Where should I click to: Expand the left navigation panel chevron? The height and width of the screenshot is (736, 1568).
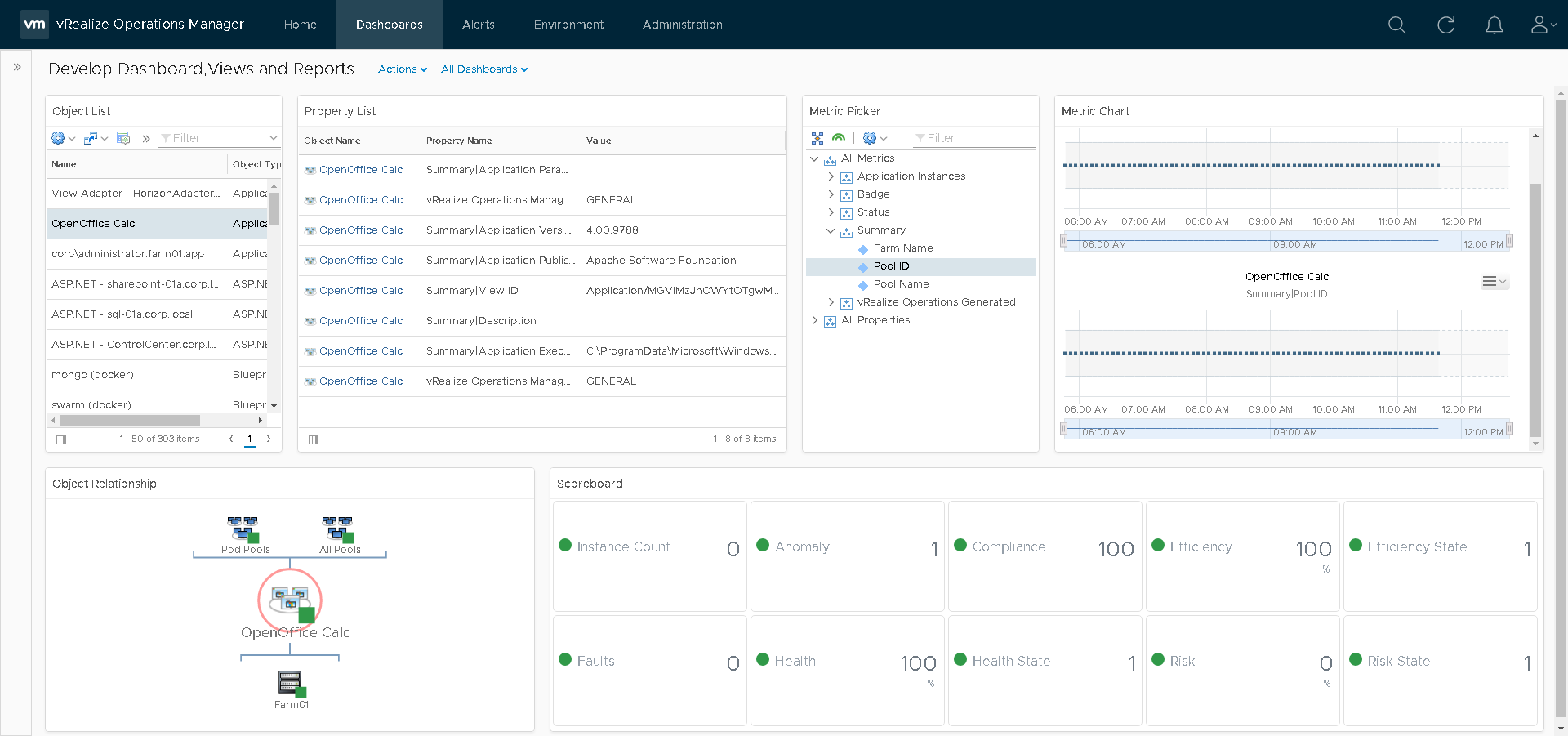click(17, 67)
